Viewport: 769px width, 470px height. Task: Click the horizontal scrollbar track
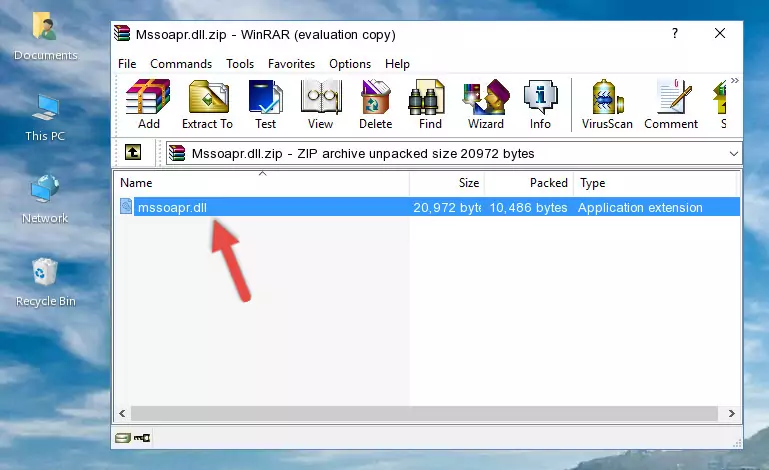[x=424, y=413]
